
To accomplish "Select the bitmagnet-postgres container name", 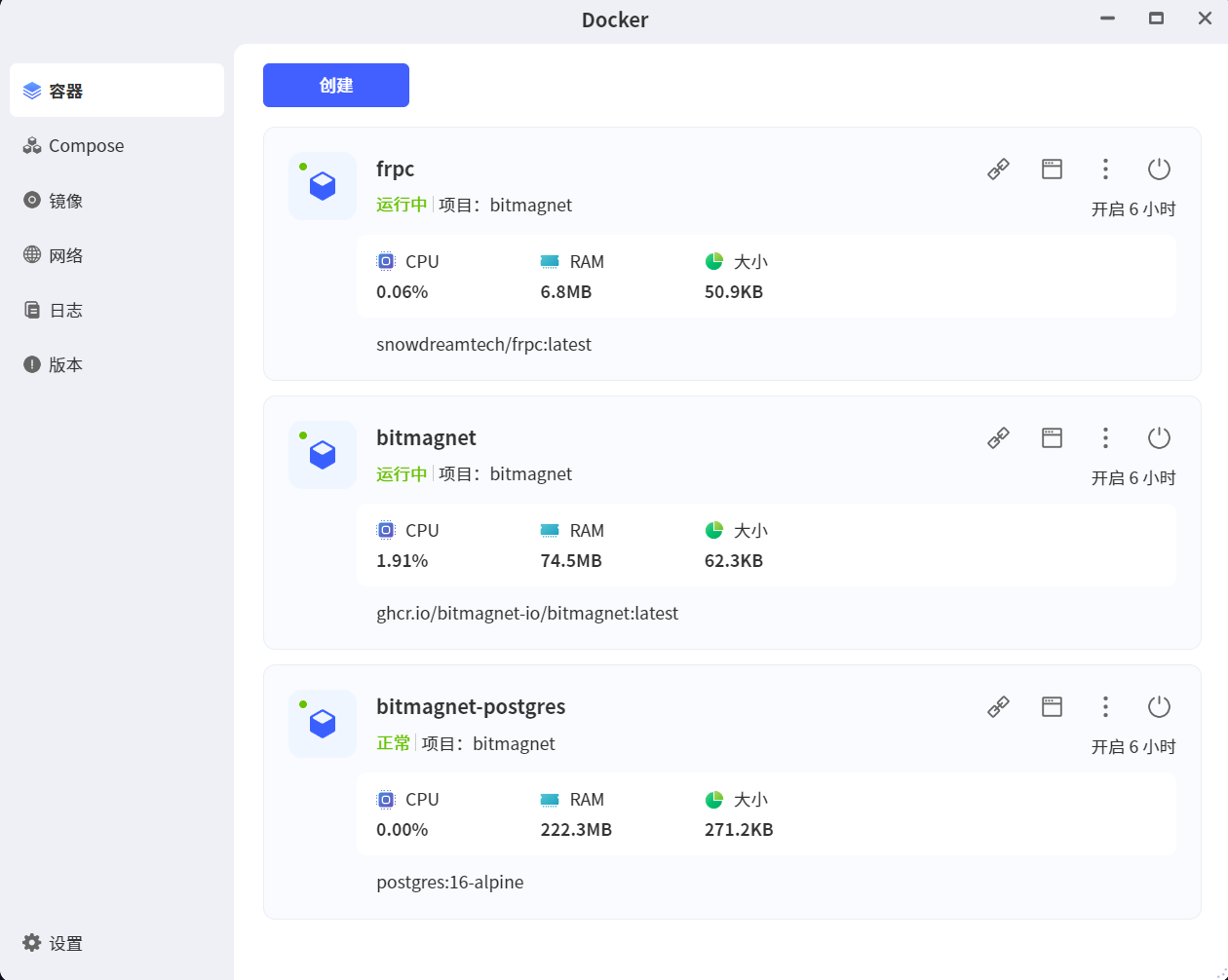I will click(x=471, y=707).
